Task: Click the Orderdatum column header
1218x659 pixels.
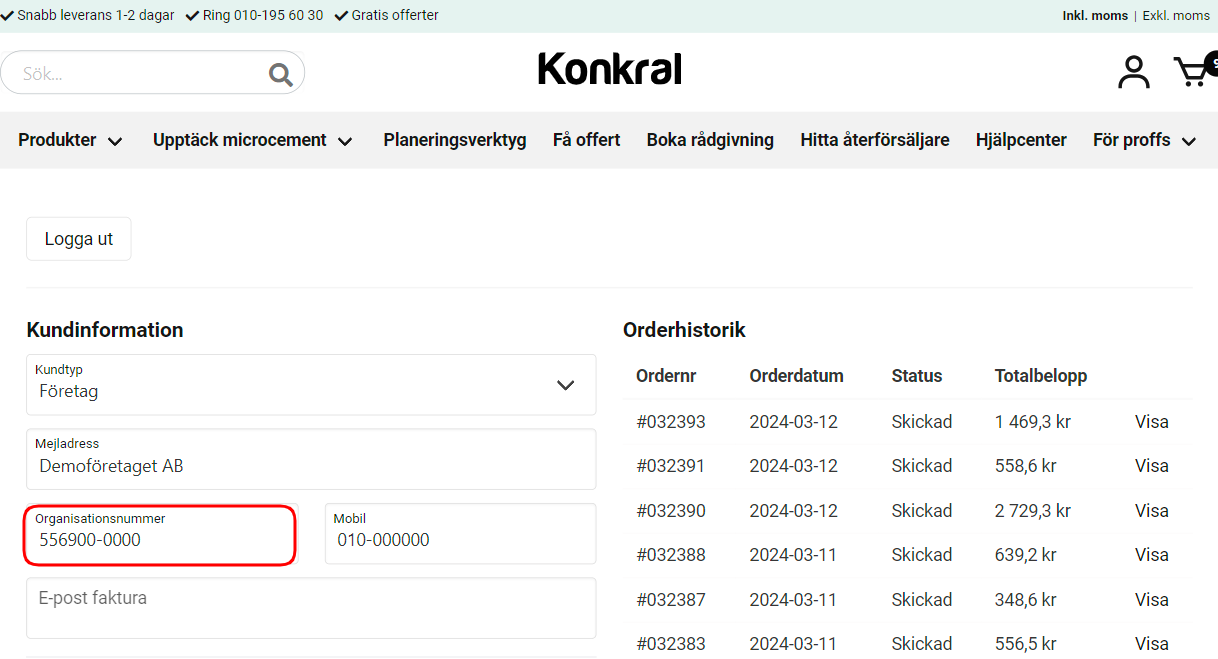Action: click(796, 376)
